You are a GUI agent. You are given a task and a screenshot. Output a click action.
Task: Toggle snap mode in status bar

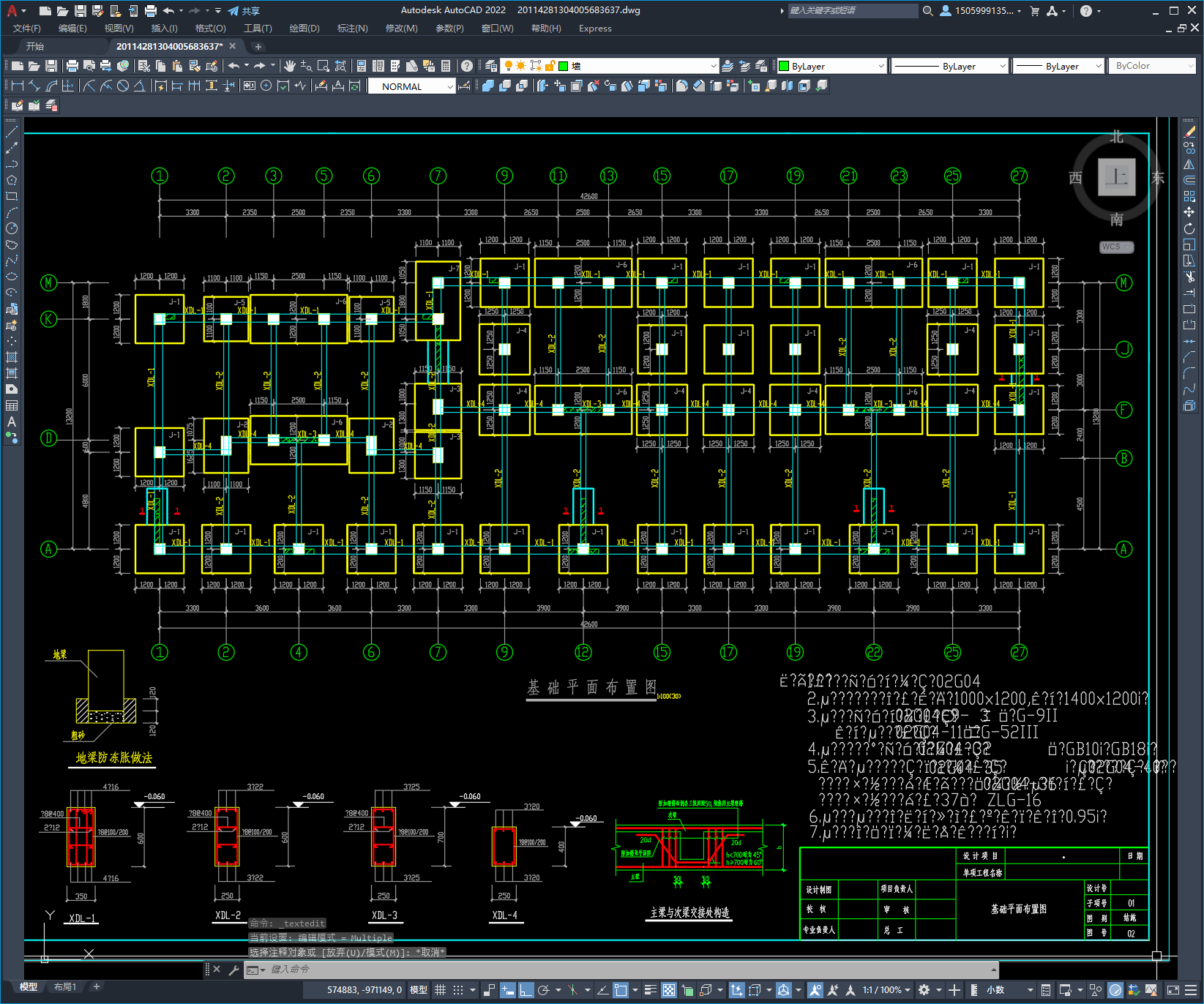pos(458,990)
